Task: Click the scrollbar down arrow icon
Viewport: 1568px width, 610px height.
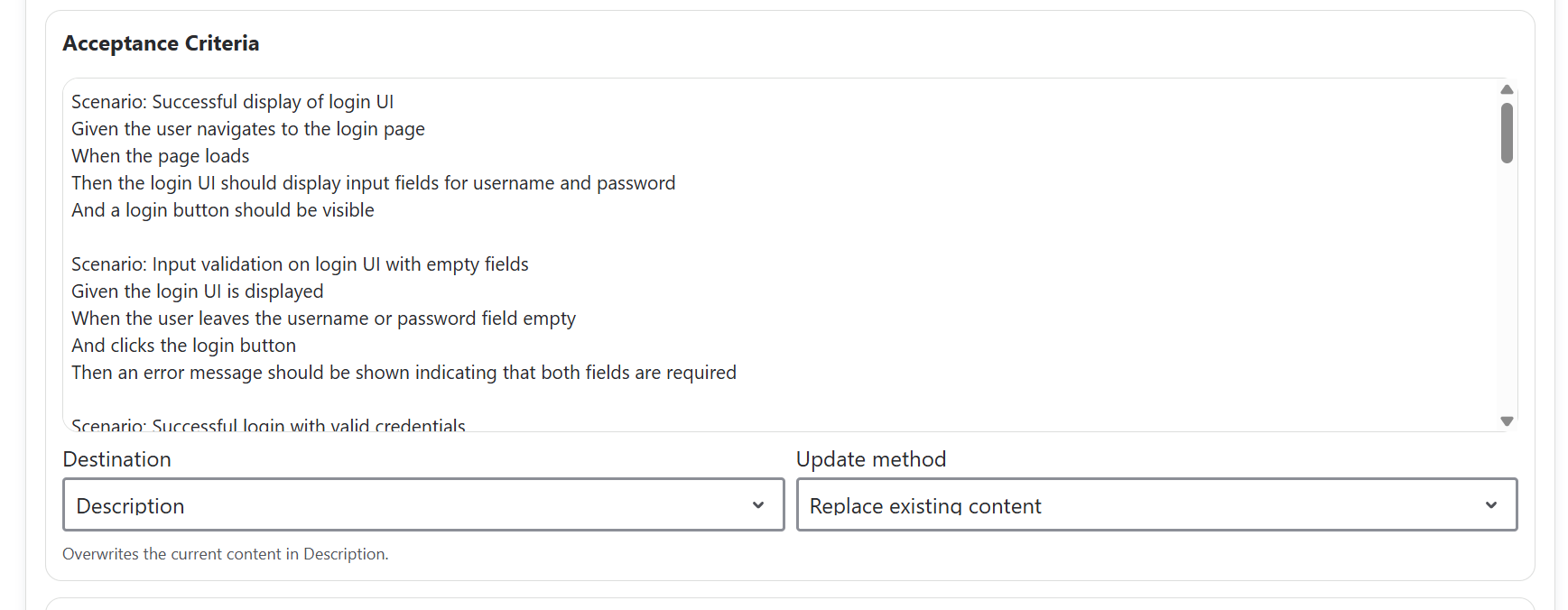Action: point(1506,421)
